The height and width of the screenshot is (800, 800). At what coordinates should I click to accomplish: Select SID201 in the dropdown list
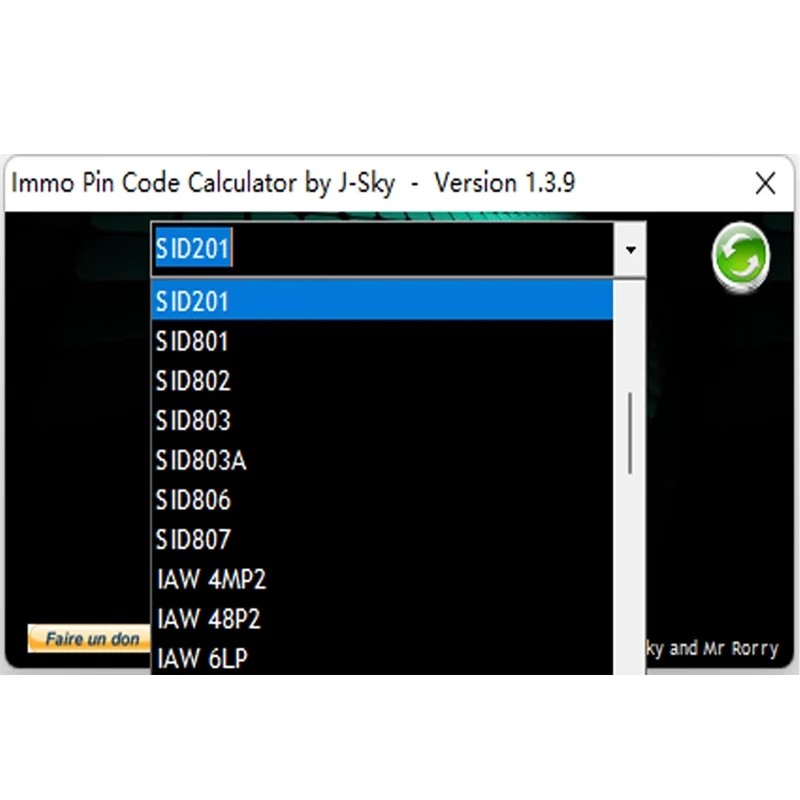(x=383, y=301)
